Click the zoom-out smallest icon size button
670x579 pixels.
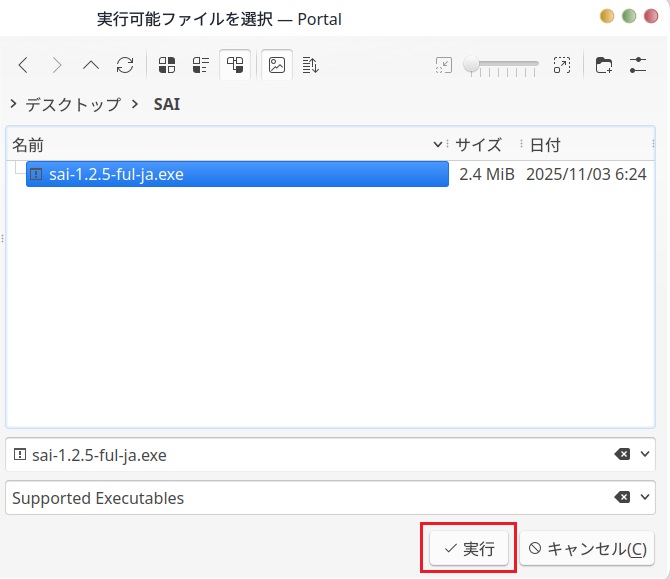(444, 65)
